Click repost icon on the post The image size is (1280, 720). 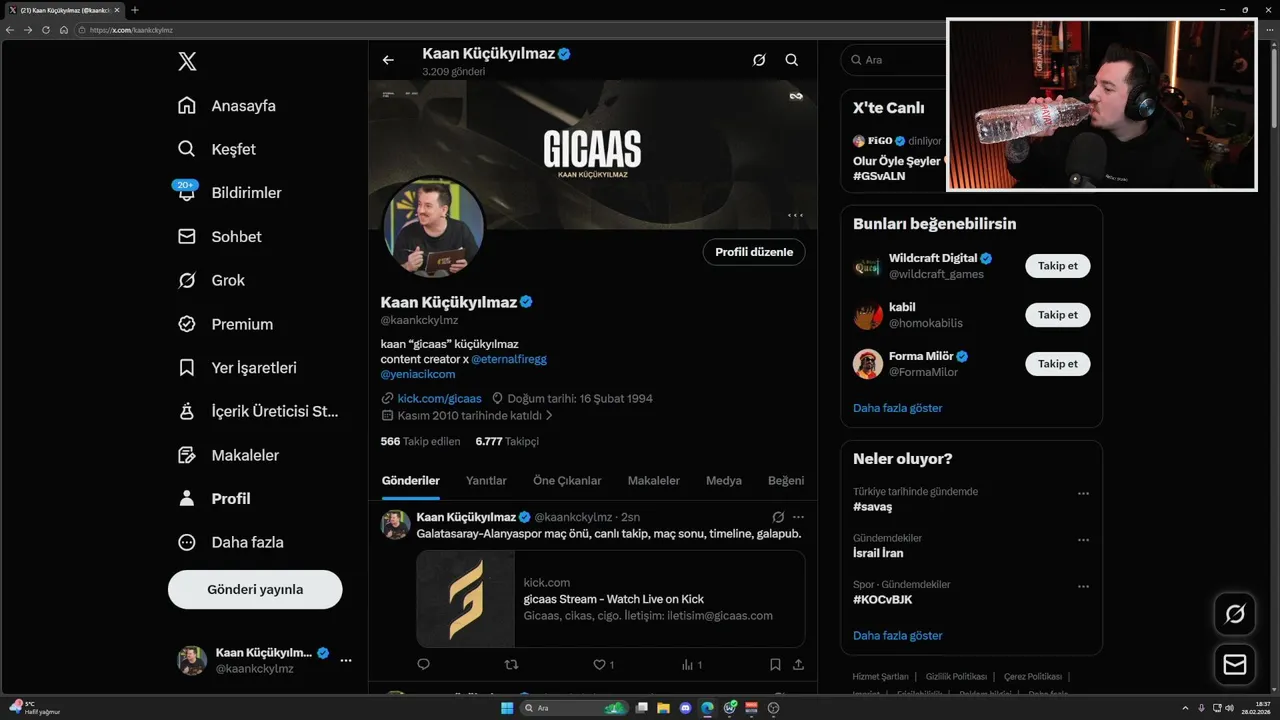click(x=511, y=664)
